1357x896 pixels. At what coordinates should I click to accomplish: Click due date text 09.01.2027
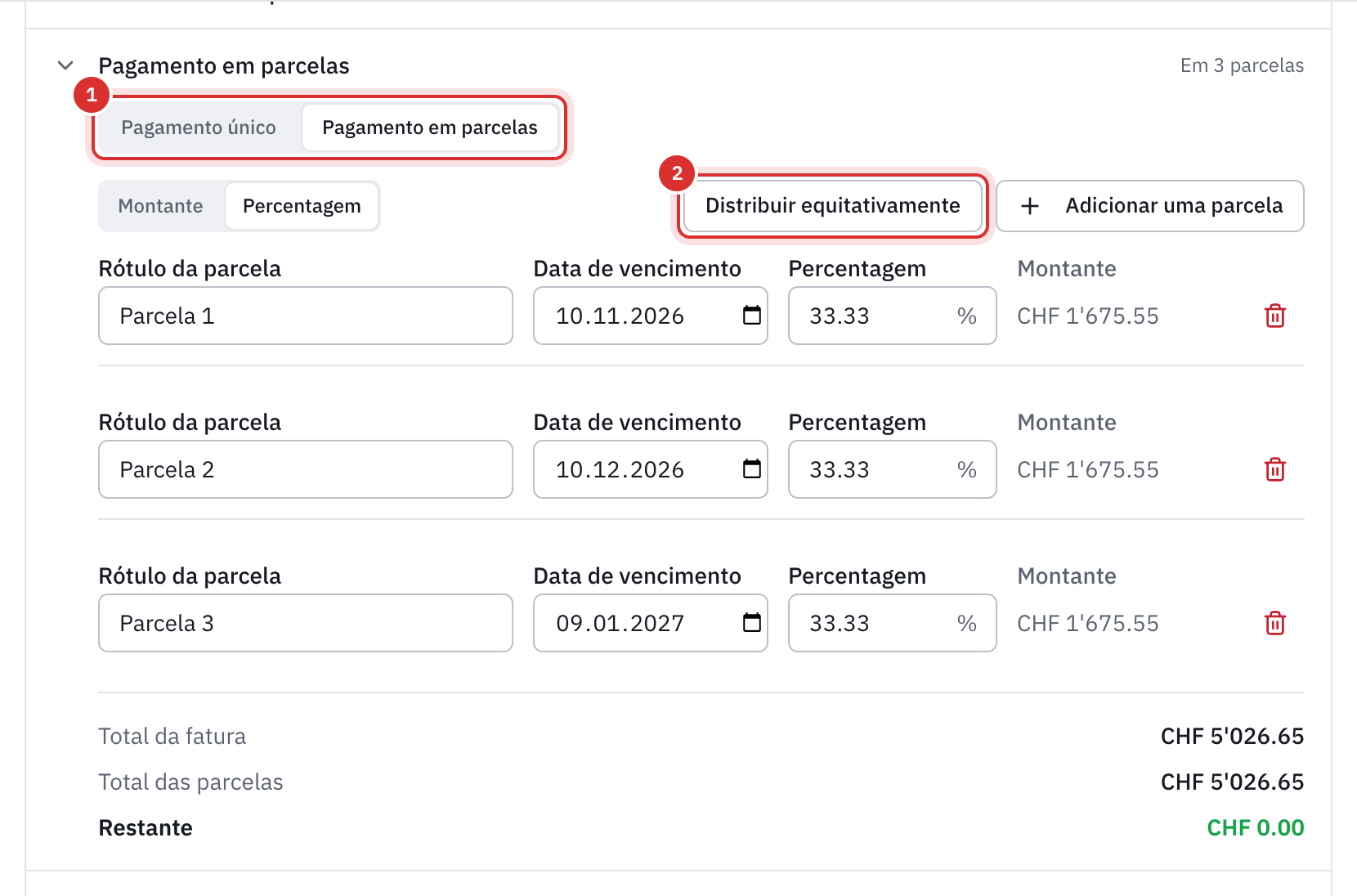(620, 624)
